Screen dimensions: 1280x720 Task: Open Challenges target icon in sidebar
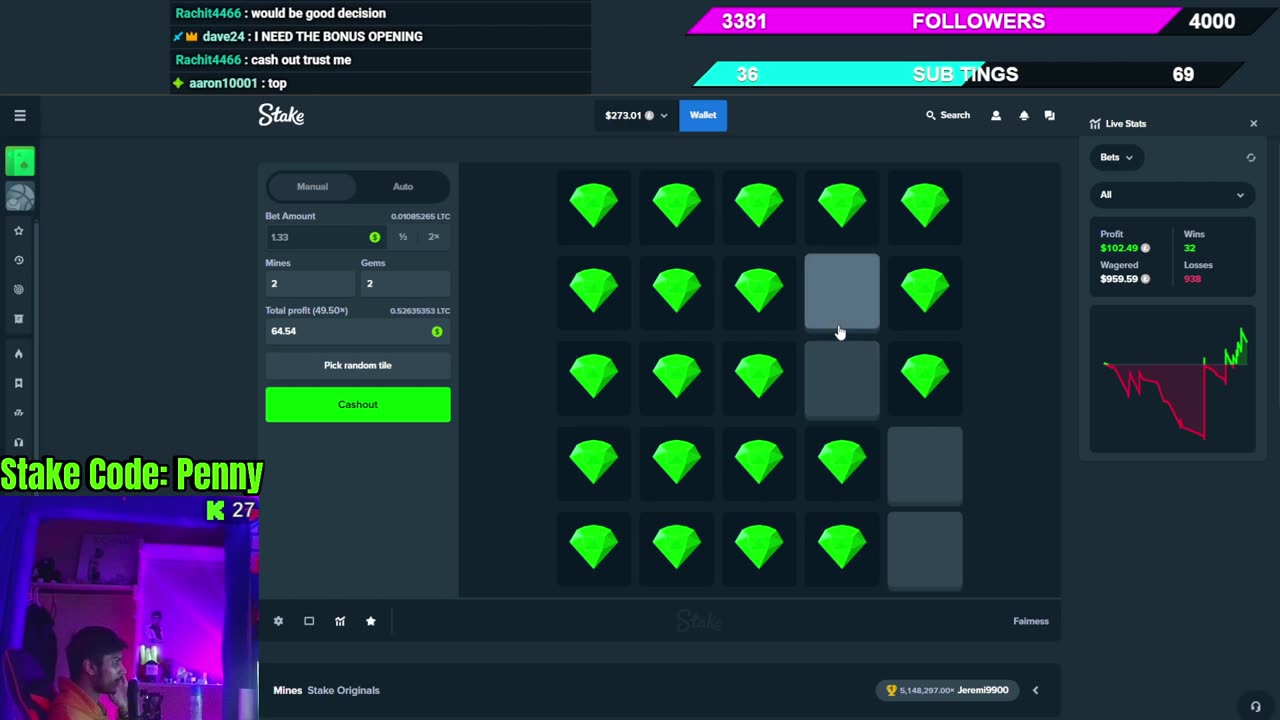pyautogui.click(x=18, y=290)
